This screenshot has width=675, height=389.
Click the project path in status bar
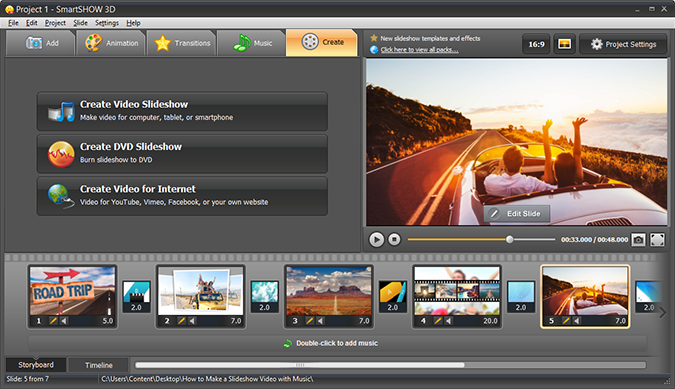207,379
